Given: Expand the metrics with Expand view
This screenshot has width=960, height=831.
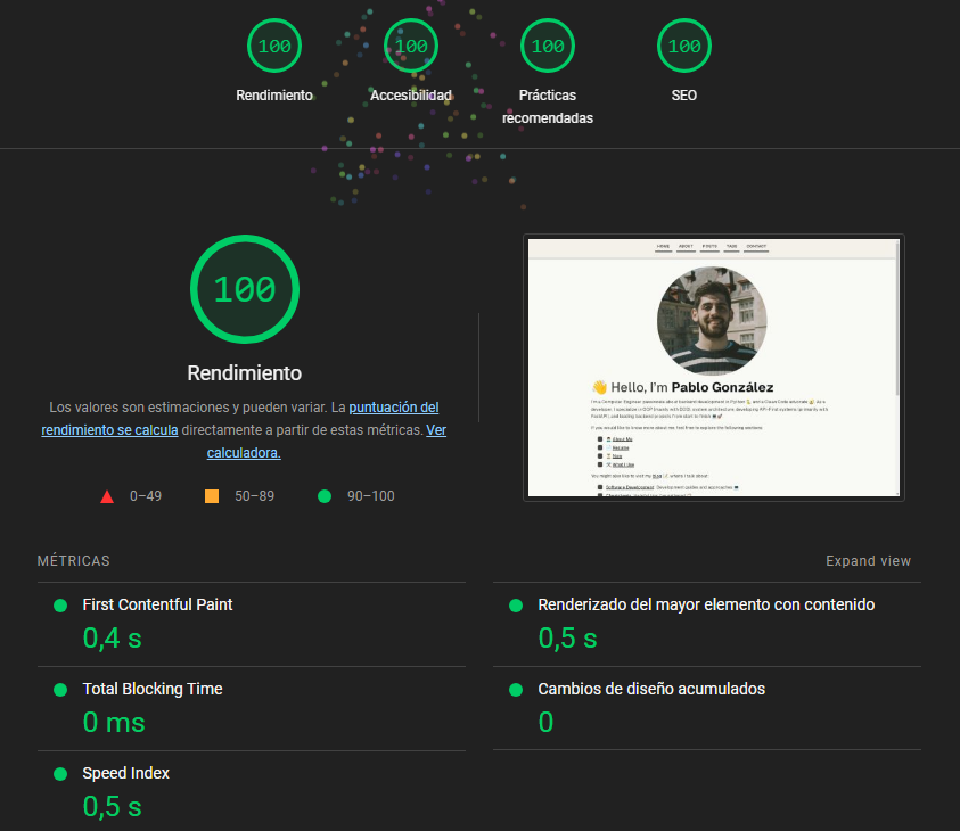Looking at the screenshot, I should click(x=868, y=561).
